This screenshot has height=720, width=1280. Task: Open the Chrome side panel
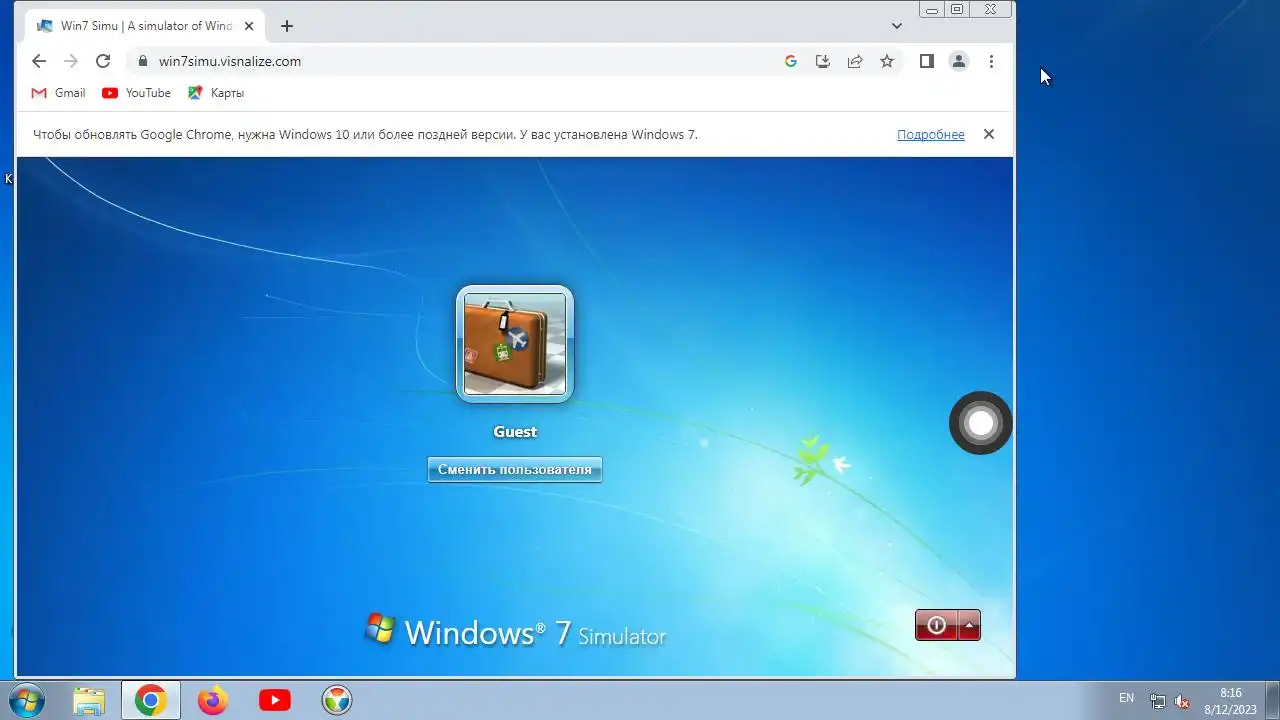[x=927, y=61]
